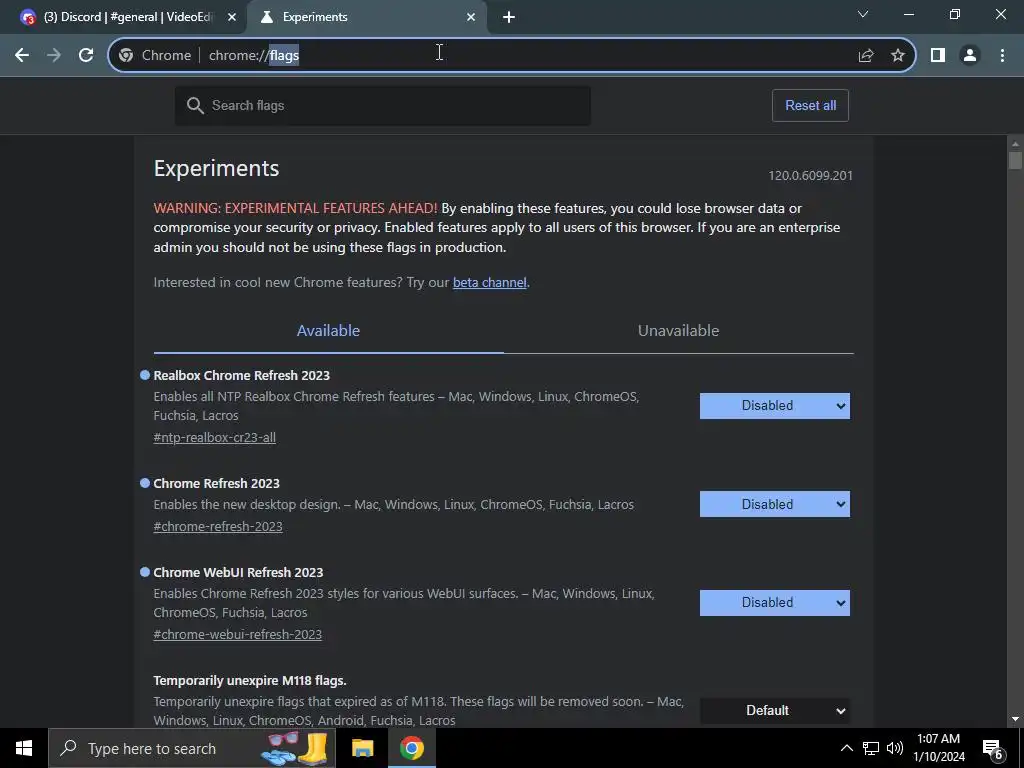Screen dimensions: 1024x768
Task: Open the profile avatar menu
Action: click(970, 56)
